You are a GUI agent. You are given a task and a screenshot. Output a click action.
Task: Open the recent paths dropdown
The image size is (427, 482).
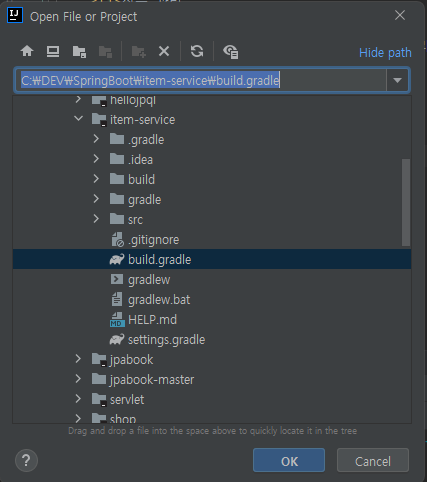397,80
